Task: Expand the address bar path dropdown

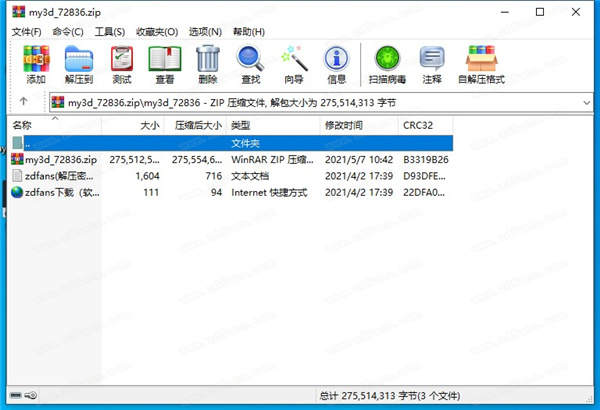Action: pyautogui.click(x=586, y=103)
